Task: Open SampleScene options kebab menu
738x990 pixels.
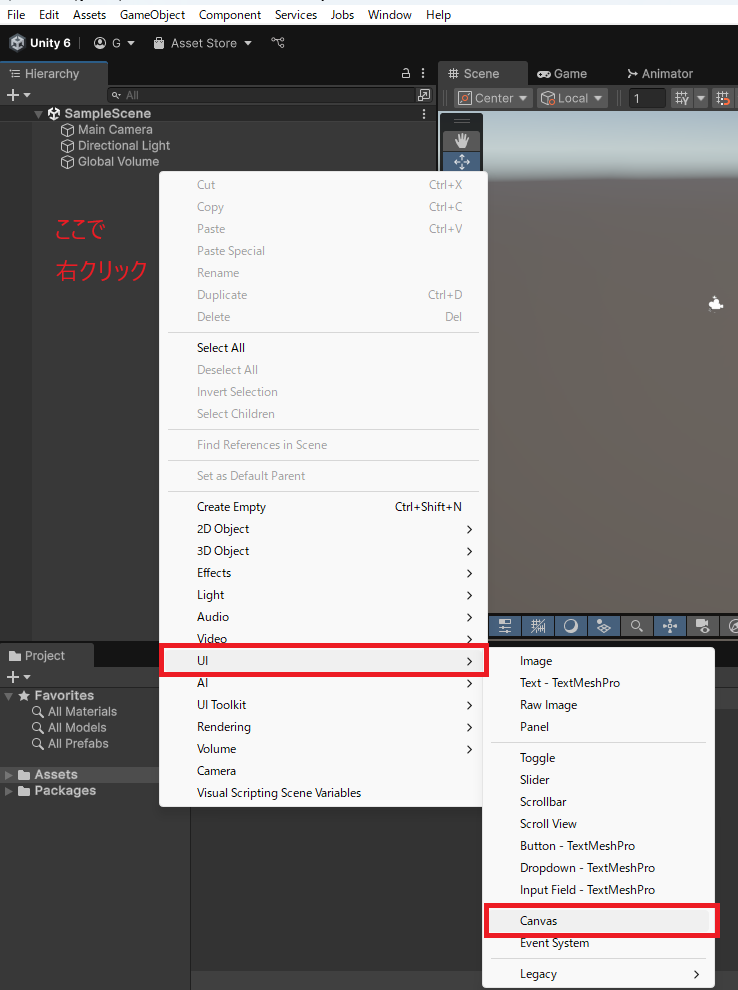Action: 424,114
